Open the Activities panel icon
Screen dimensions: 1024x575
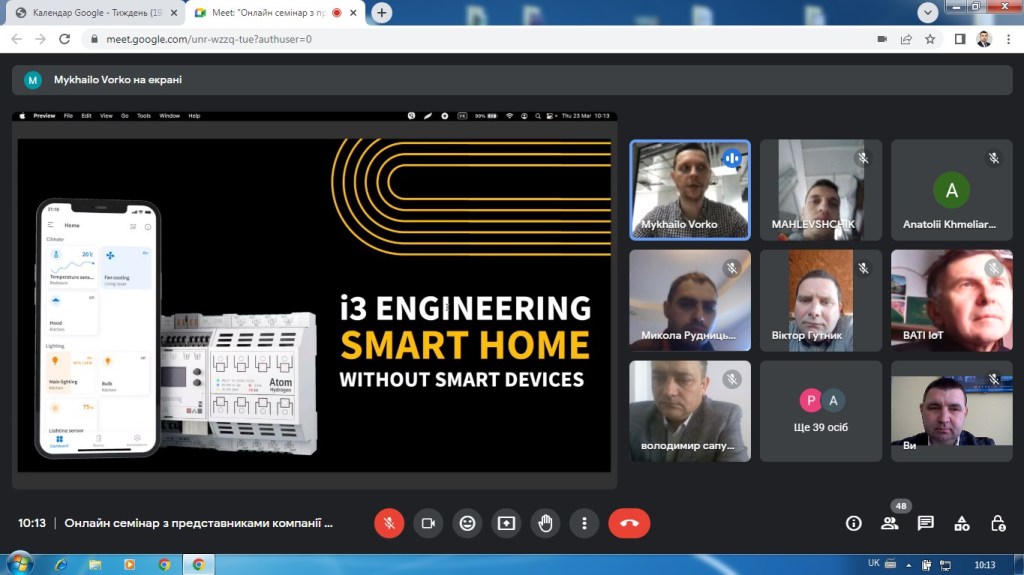(961, 523)
